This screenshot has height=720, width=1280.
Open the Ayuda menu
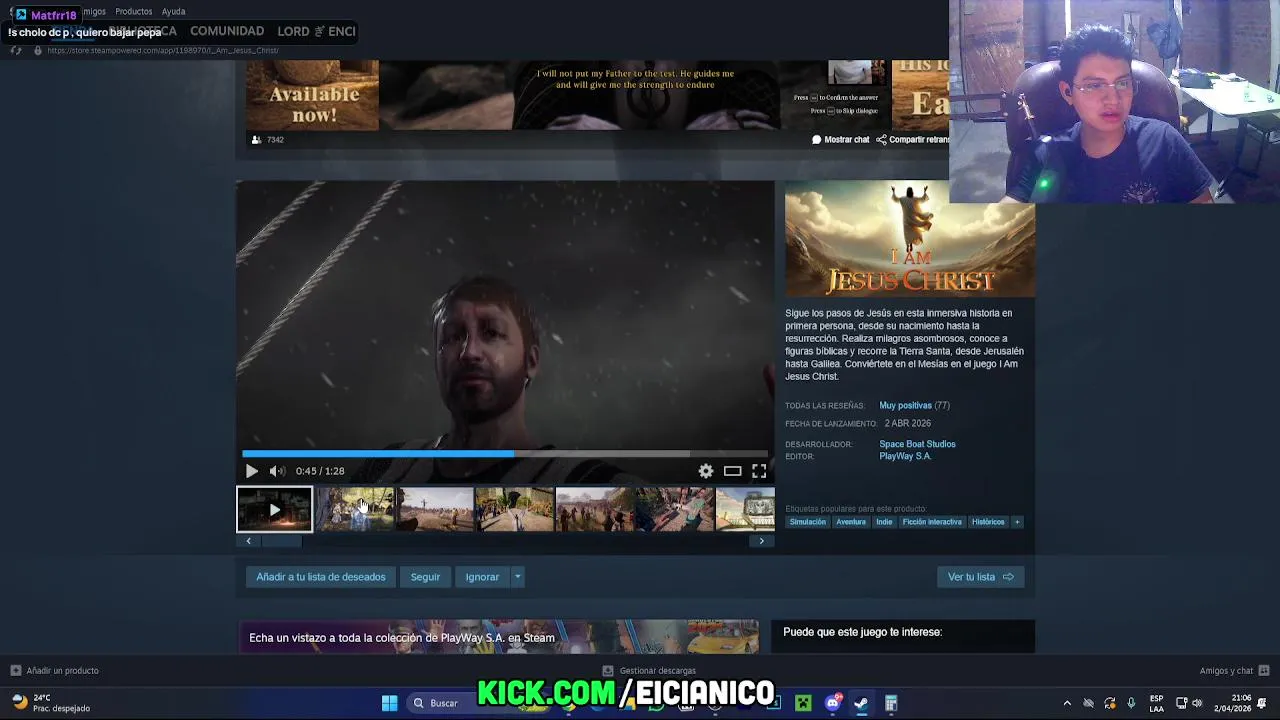tap(173, 11)
